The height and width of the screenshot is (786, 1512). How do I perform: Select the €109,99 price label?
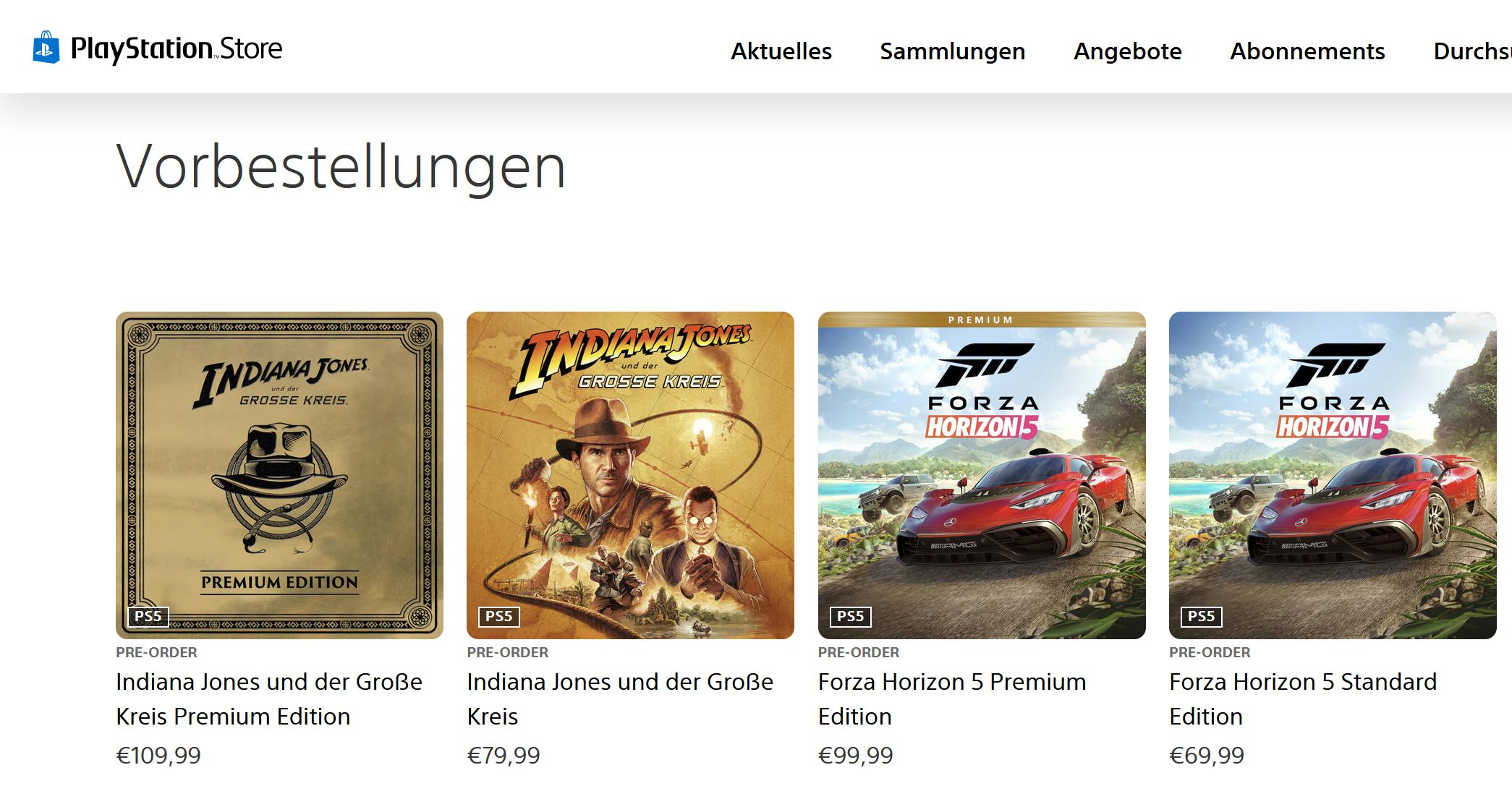click(x=158, y=756)
